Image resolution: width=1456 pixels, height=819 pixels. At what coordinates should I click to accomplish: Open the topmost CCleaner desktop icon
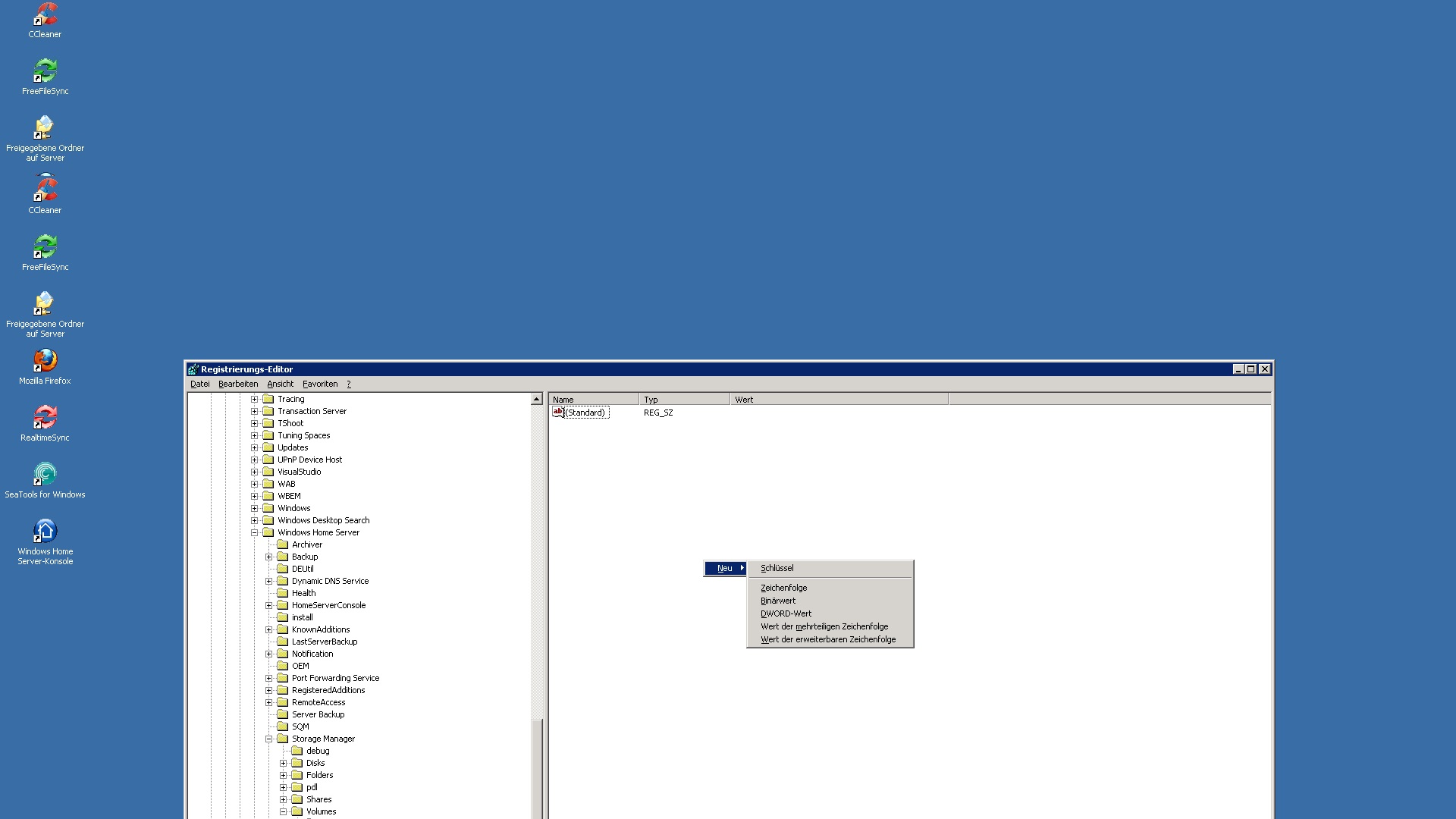click(45, 15)
